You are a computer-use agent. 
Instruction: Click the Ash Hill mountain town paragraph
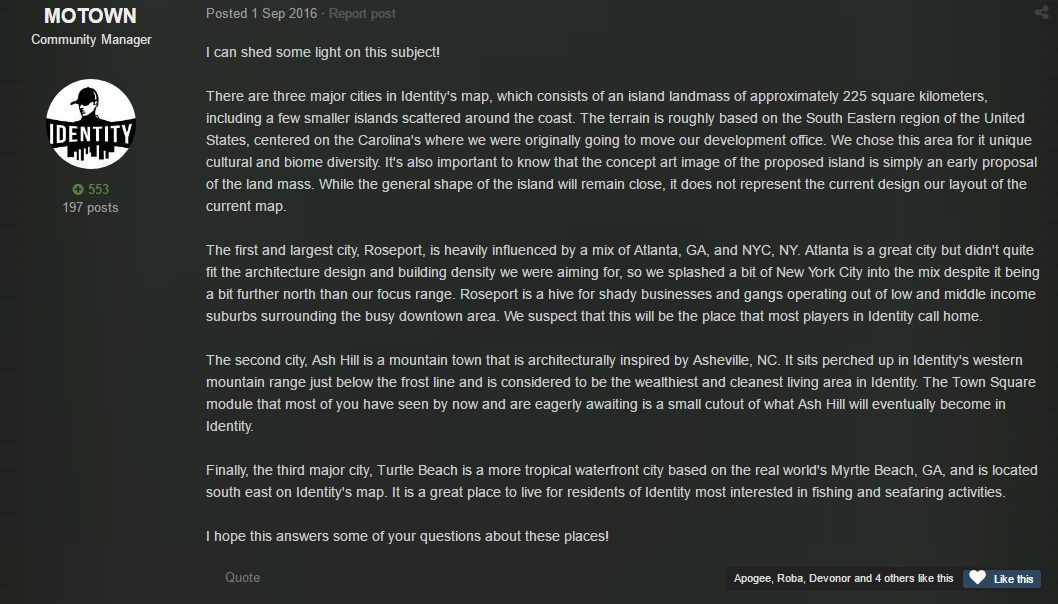(621, 393)
